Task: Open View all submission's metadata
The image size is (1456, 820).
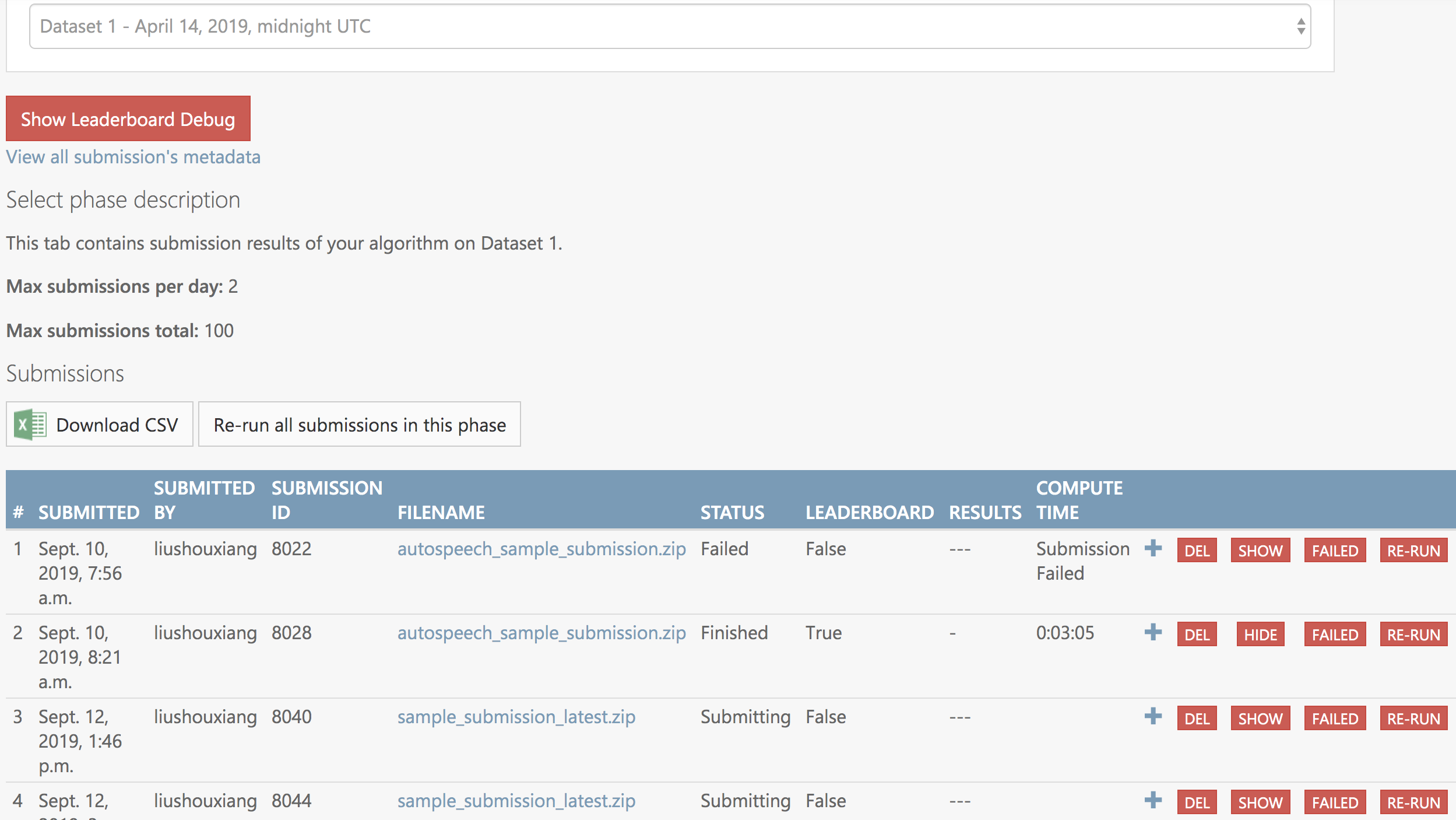Action: point(133,156)
